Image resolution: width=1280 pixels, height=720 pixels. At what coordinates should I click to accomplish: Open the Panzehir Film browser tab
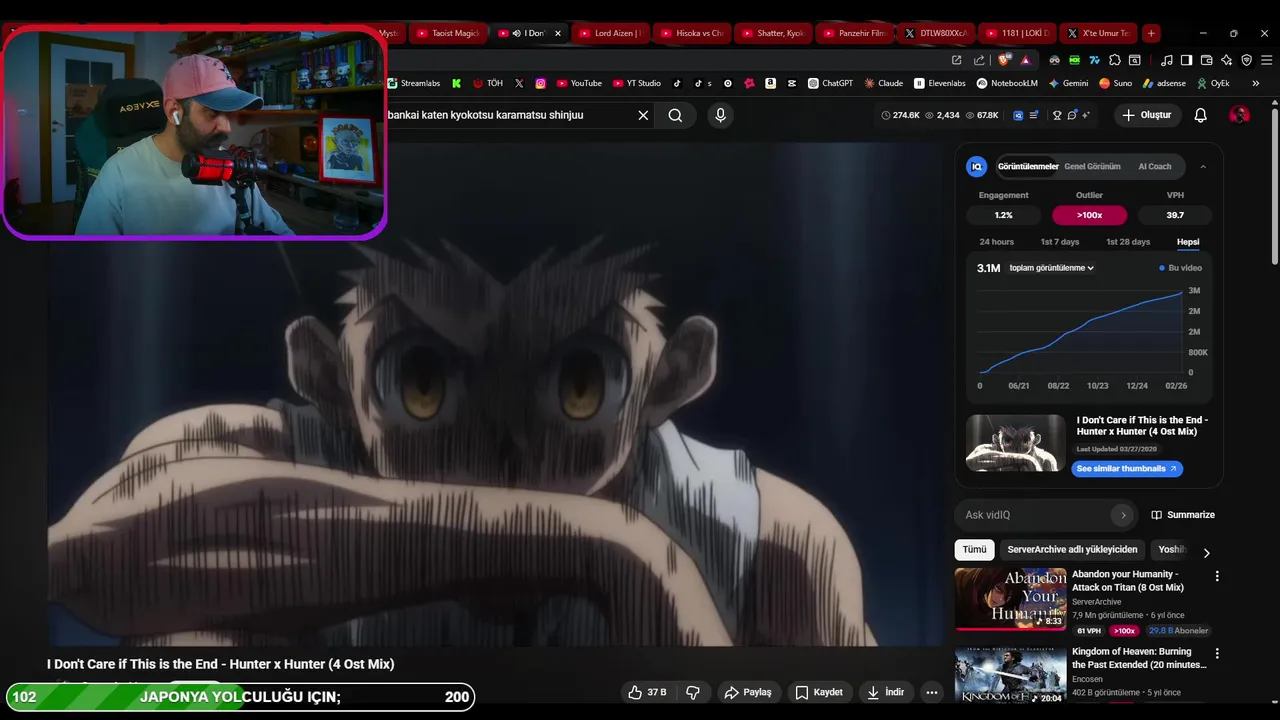[855, 33]
